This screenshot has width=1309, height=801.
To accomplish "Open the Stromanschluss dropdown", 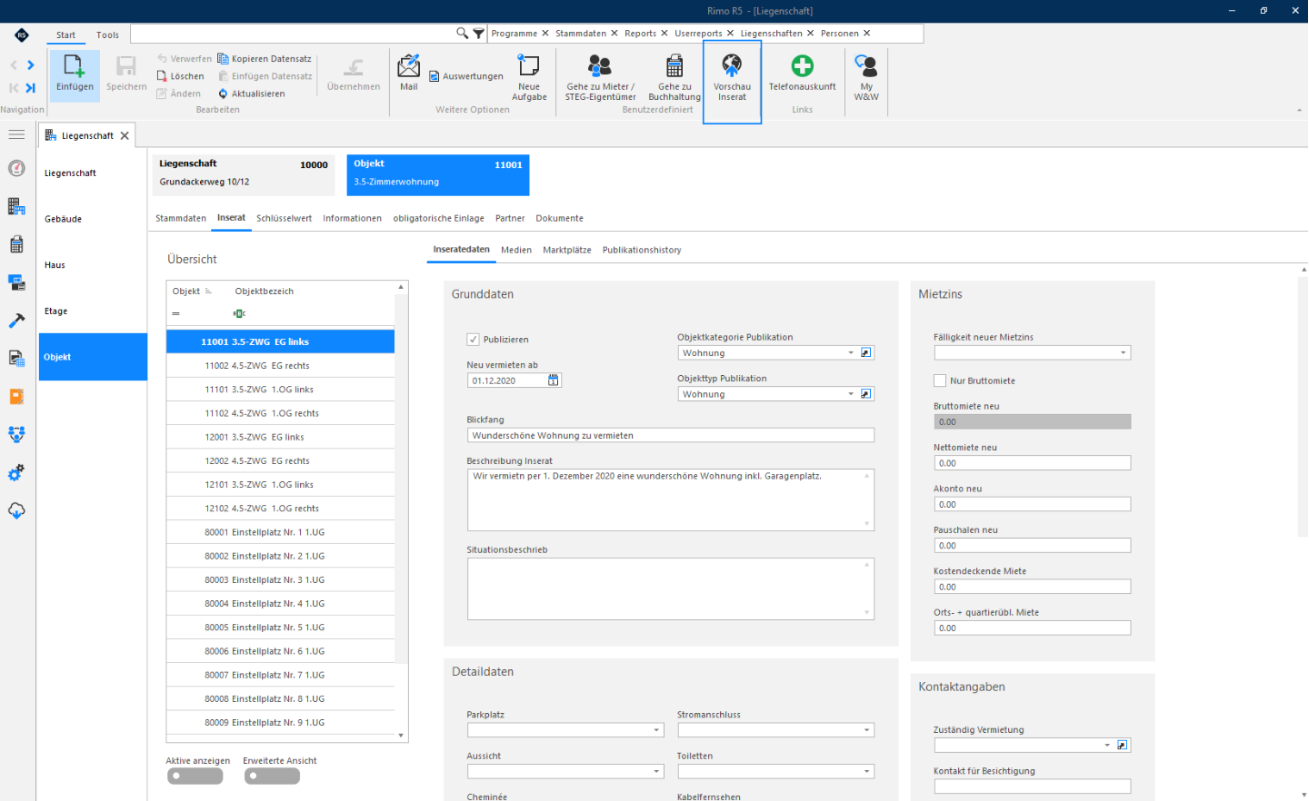I will pyautogui.click(x=867, y=730).
